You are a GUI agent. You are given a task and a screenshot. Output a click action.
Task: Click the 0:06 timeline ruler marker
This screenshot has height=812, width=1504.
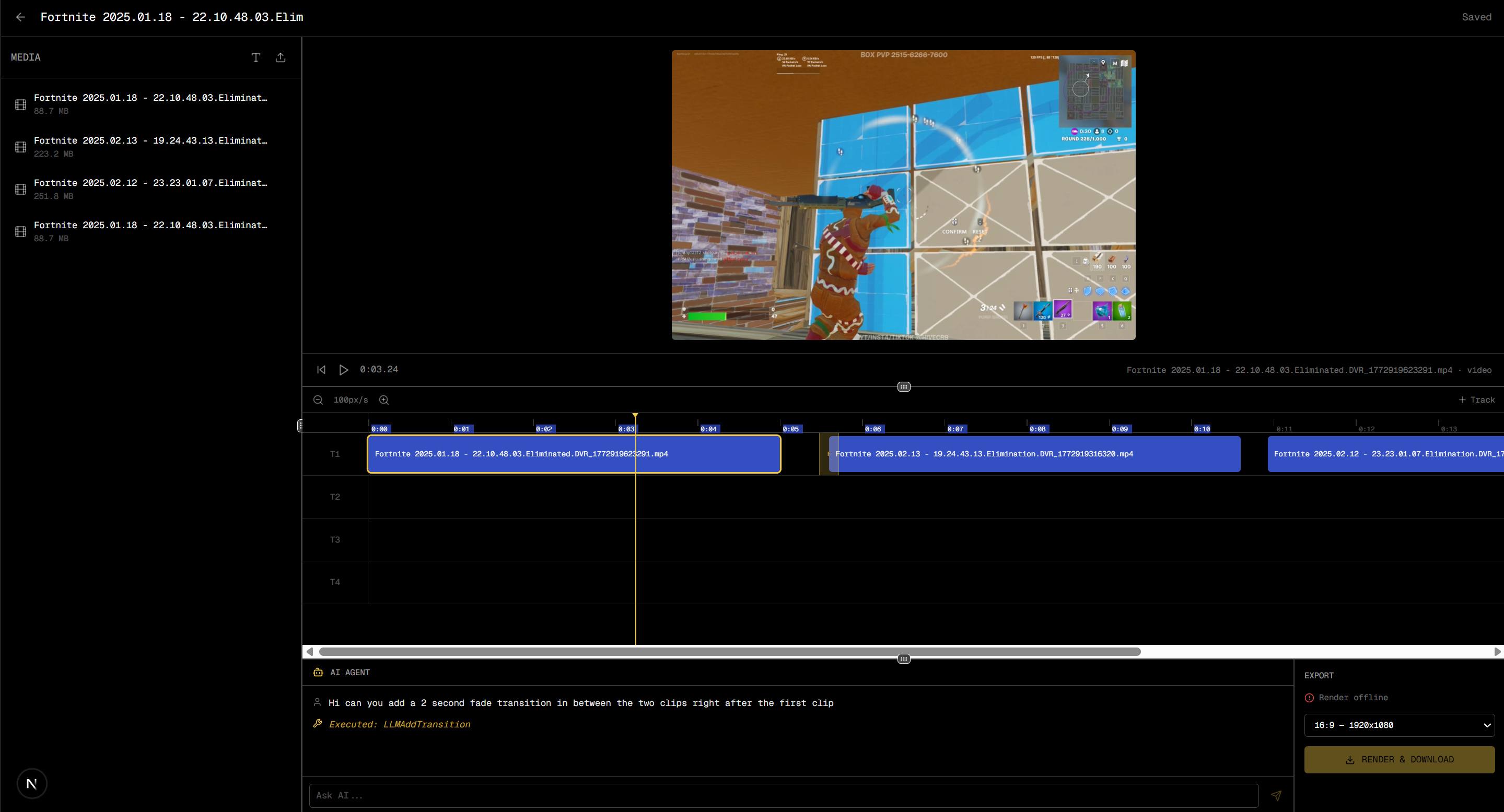click(873, 429)
